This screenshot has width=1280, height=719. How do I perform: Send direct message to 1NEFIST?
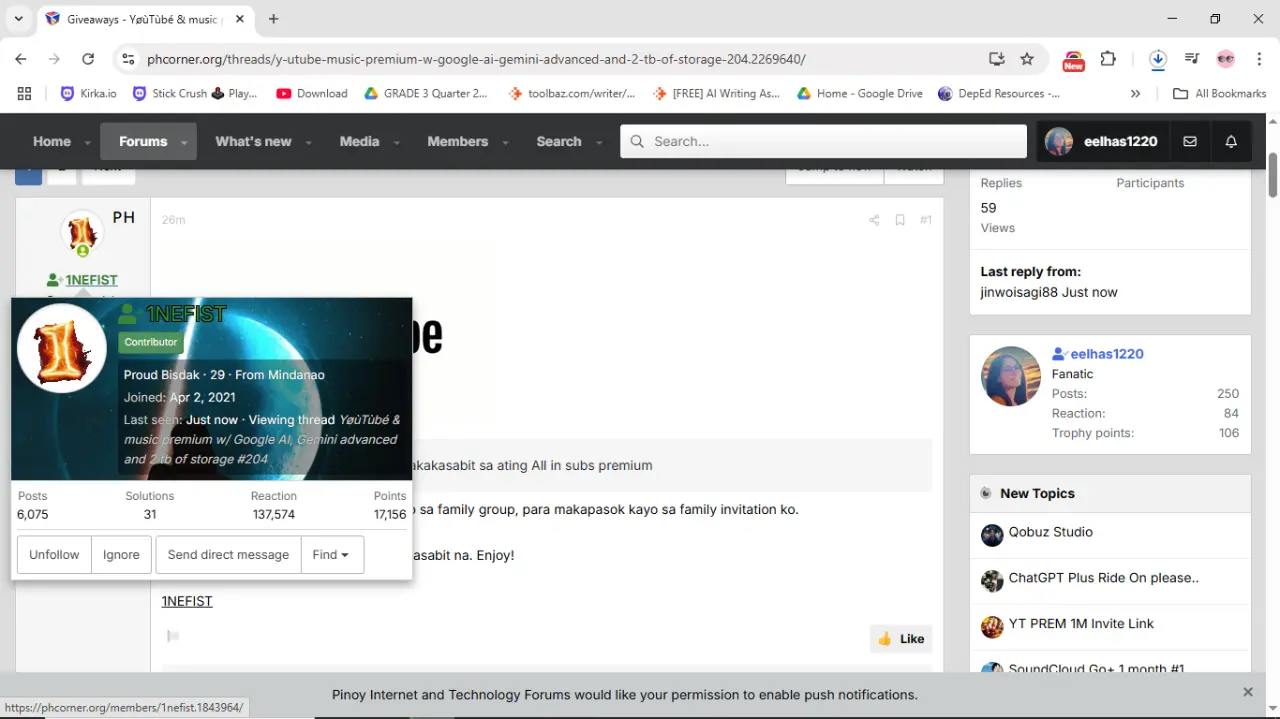pyautogui.click(x=228, y=555)
